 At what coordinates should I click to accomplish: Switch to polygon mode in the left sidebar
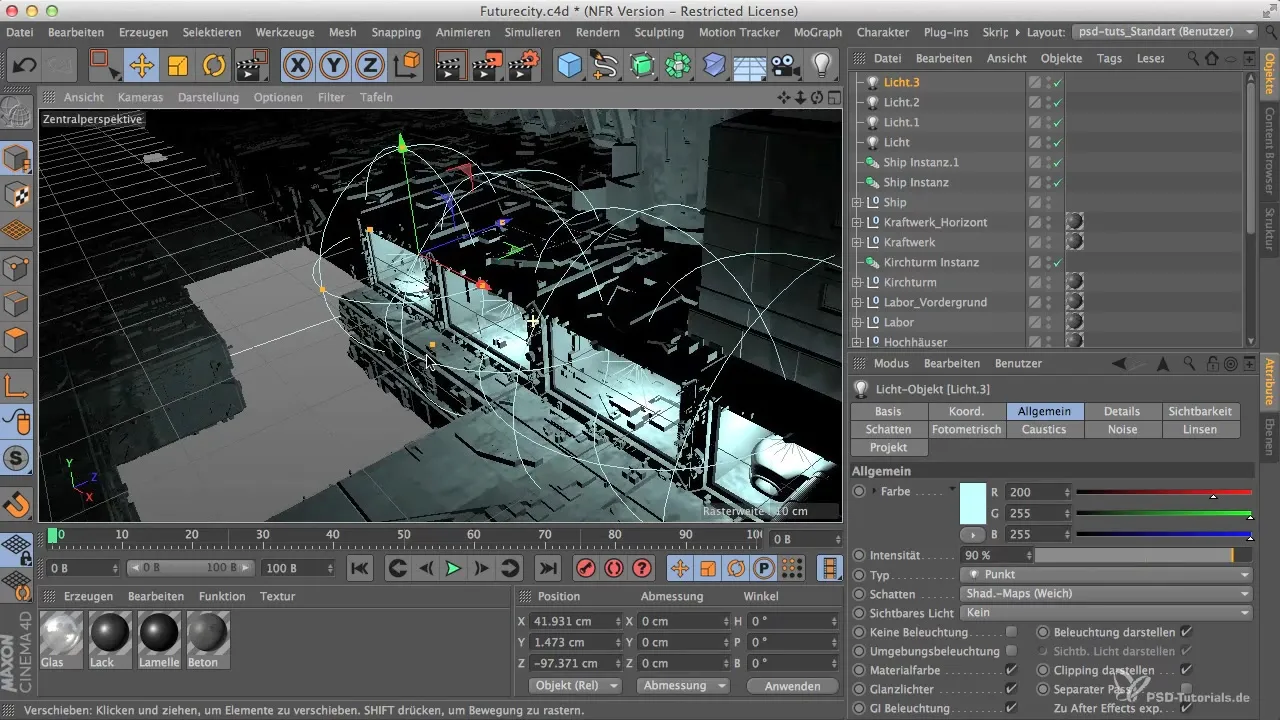pos(17,339)
